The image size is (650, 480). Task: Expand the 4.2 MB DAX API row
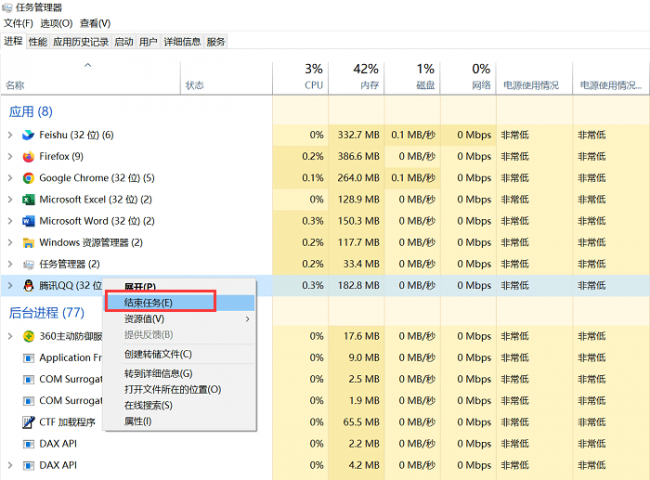10,465
